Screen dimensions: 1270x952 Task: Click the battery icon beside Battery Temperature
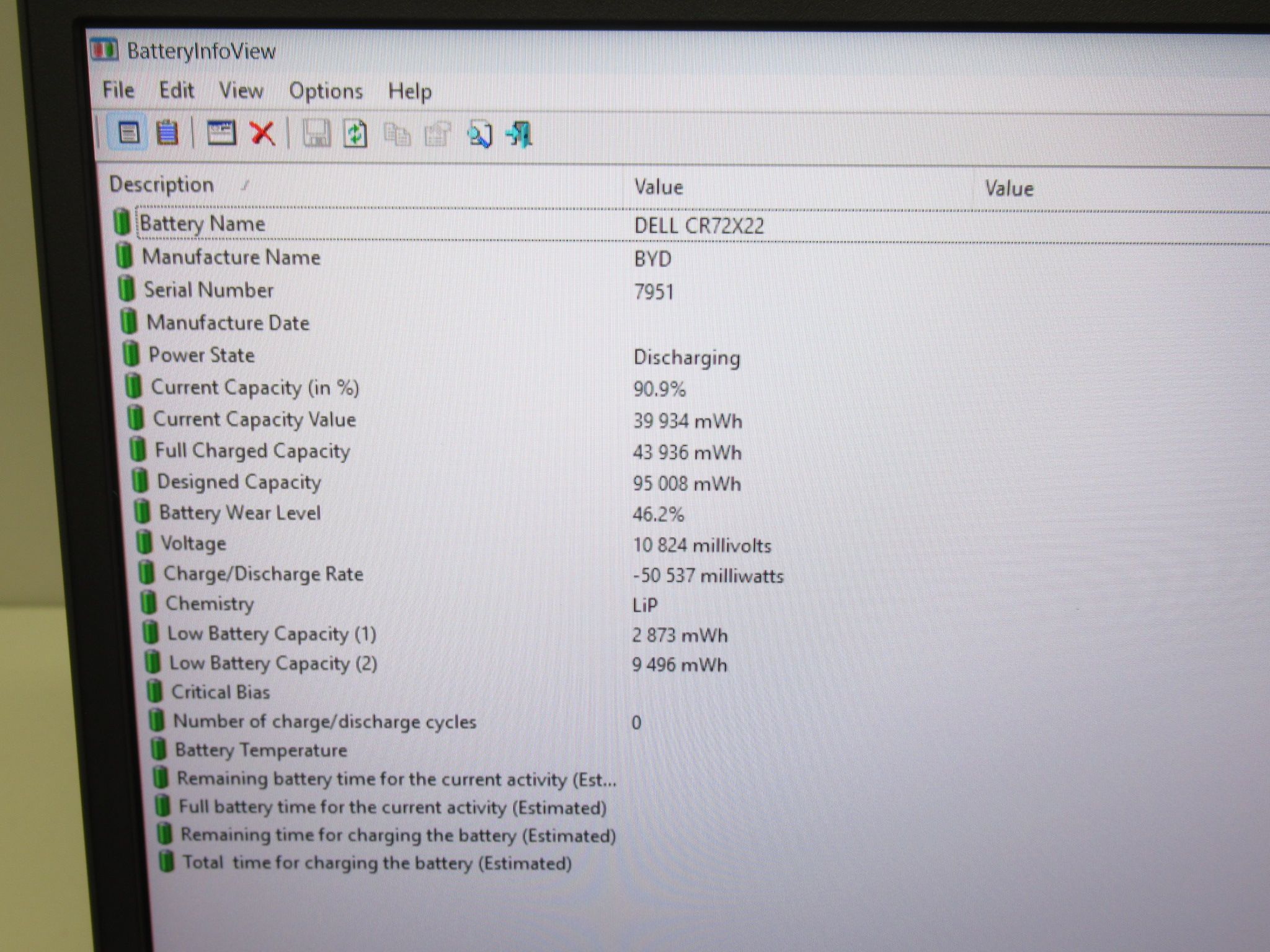click(x=159, y=749)
